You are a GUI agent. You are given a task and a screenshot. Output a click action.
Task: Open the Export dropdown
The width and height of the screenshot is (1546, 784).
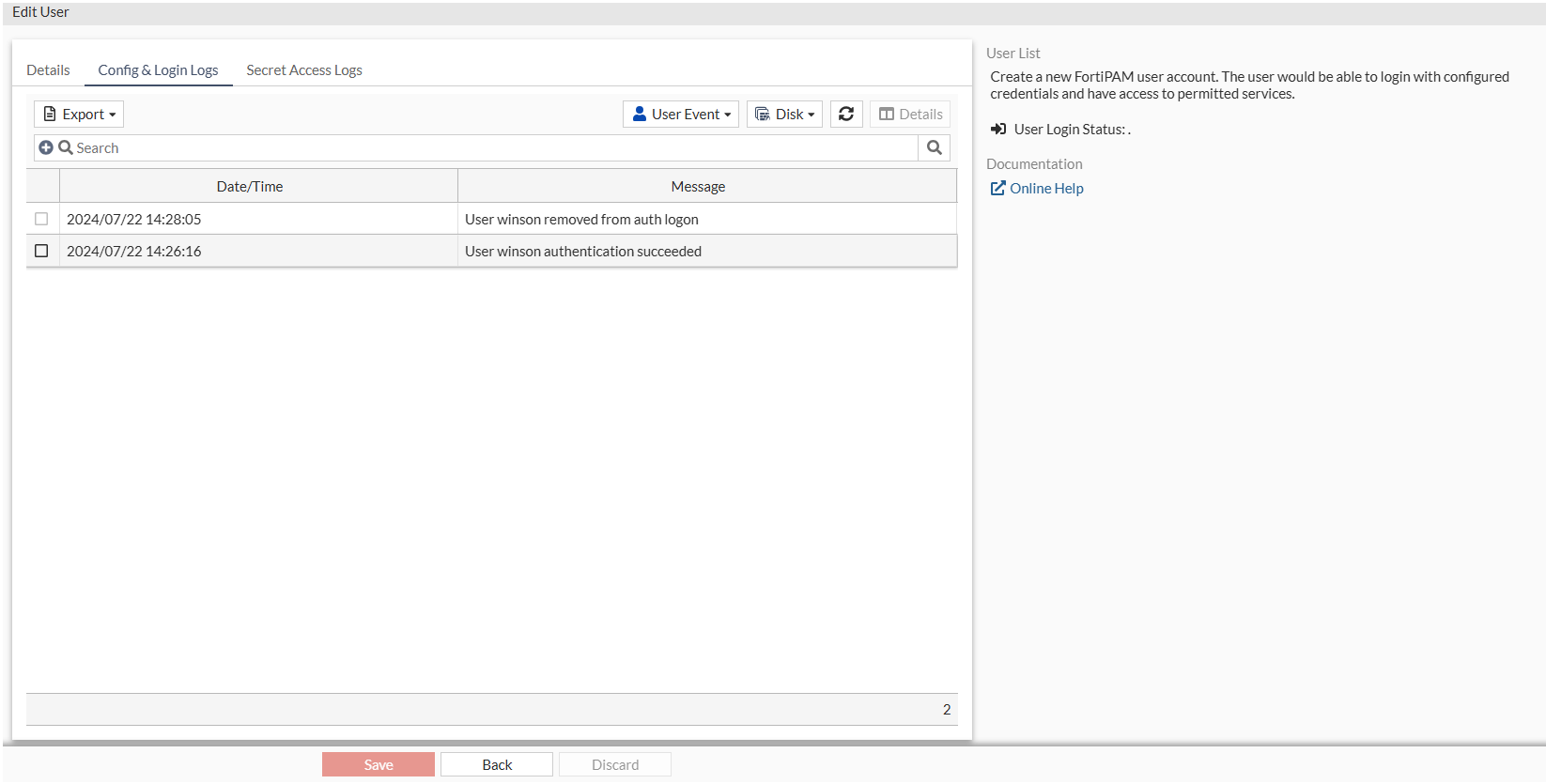79,114
